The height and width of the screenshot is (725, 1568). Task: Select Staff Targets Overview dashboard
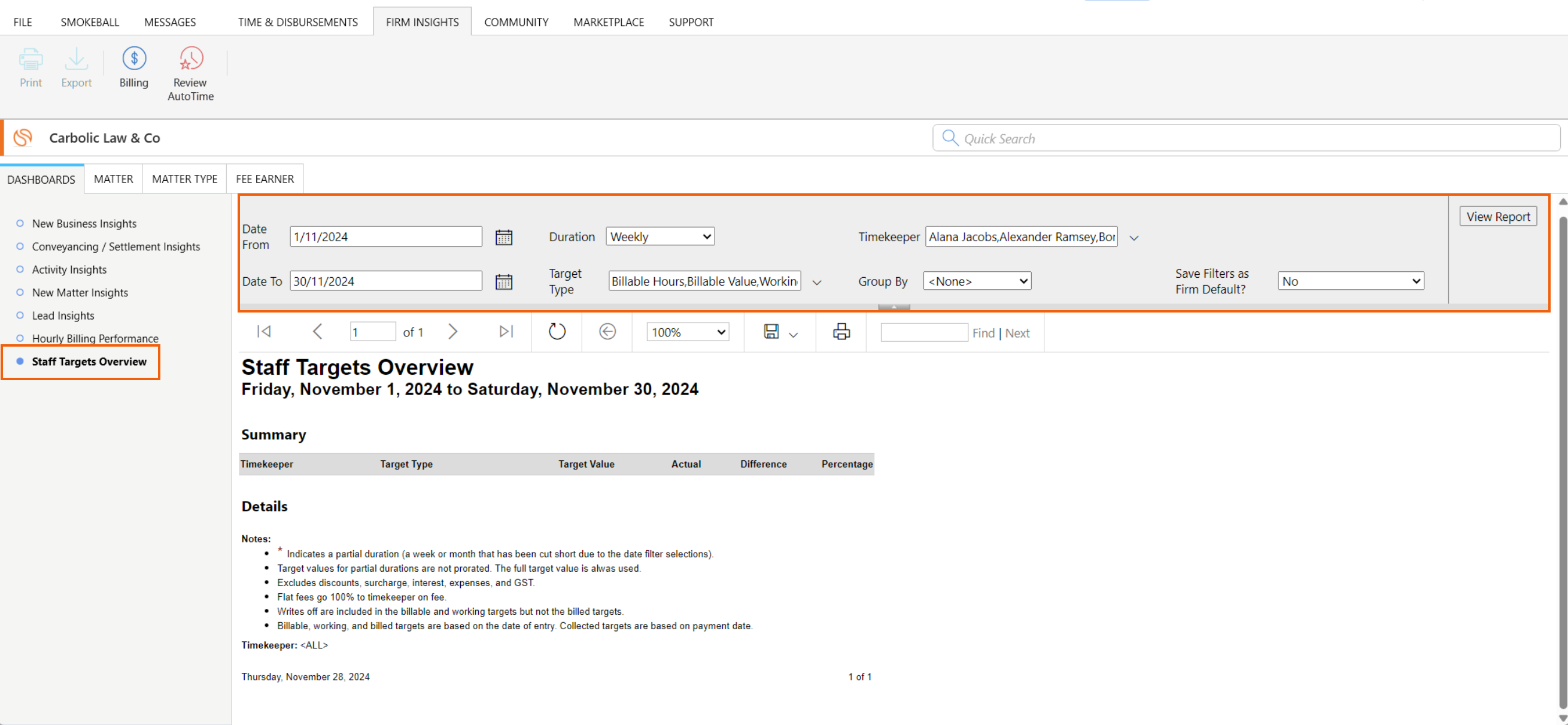click(x=89, y=362)
